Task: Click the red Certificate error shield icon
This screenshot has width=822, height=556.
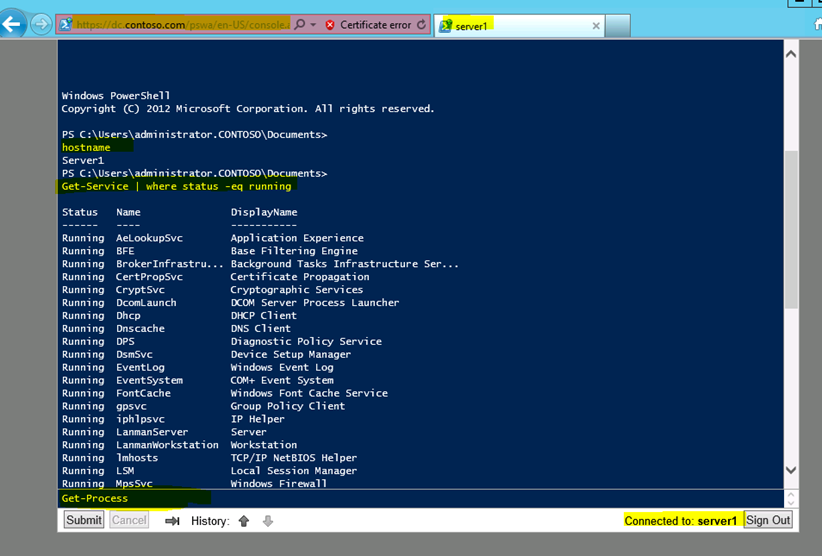Action: (x=330, y=25)
